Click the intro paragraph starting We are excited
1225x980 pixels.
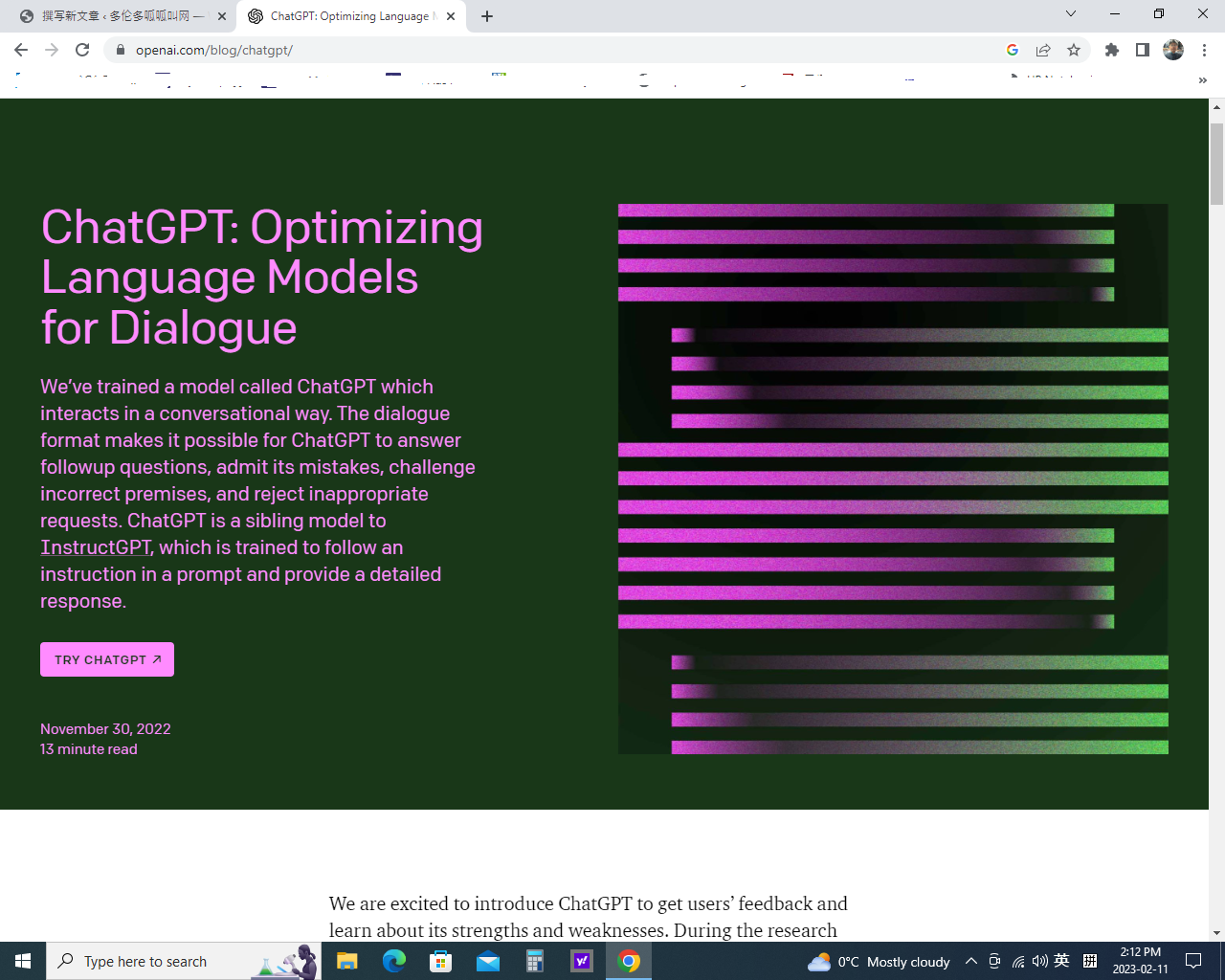[x=589, y=917]
